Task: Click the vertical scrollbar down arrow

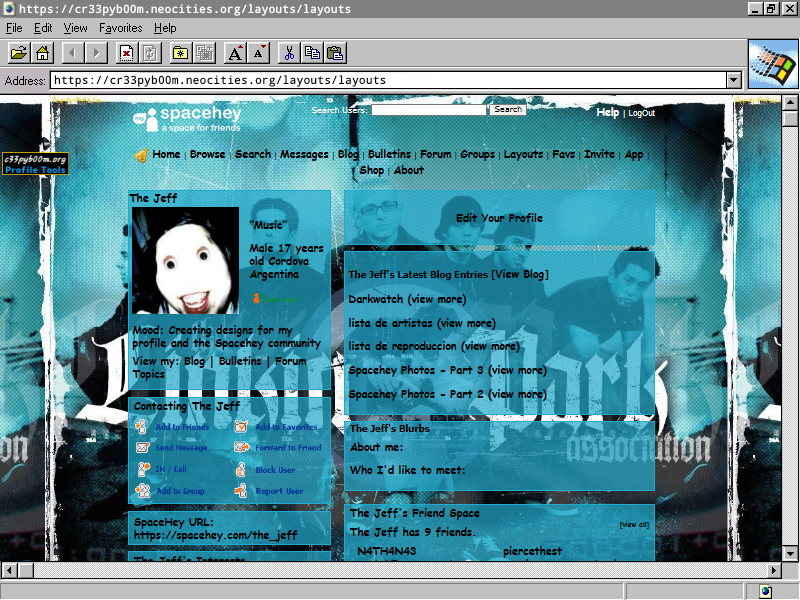Action: pos(790,553)
